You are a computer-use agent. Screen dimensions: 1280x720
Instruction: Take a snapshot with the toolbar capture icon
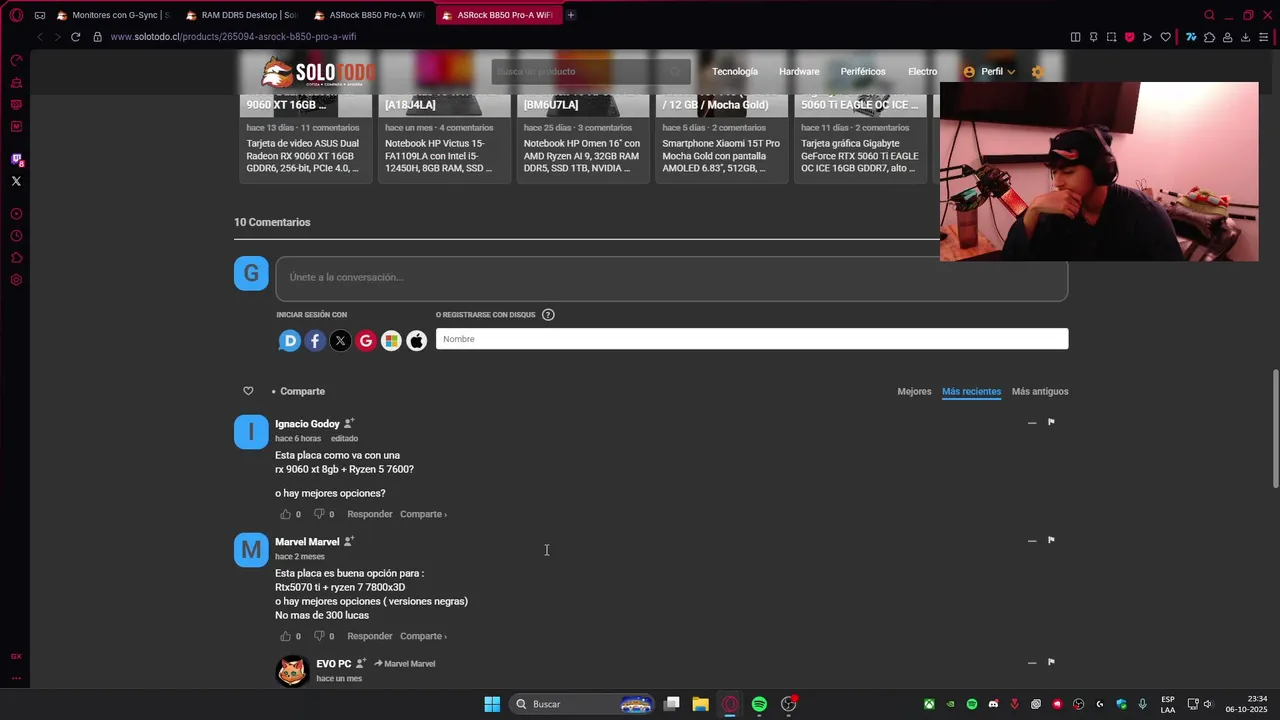tap(1111, 37)
